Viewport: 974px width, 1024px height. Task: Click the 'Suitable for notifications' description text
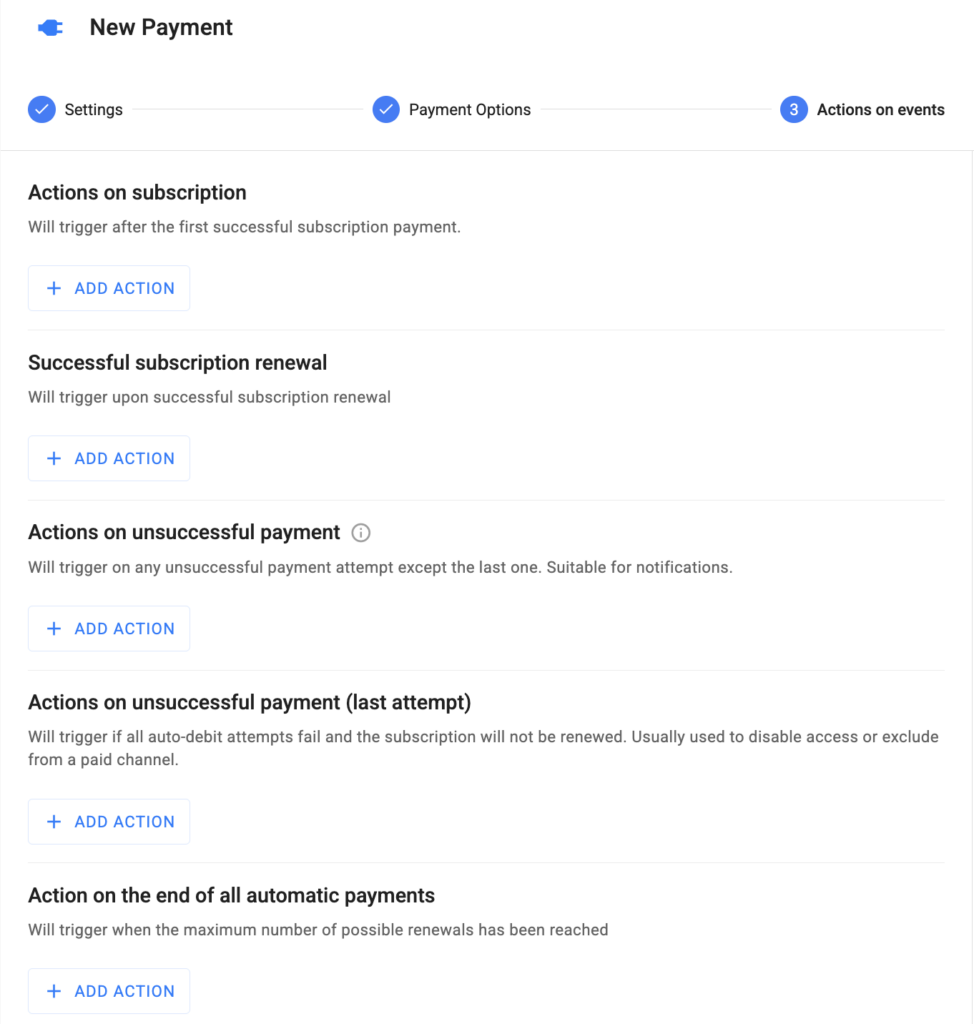pyautogui.click(x=639, y=567)
